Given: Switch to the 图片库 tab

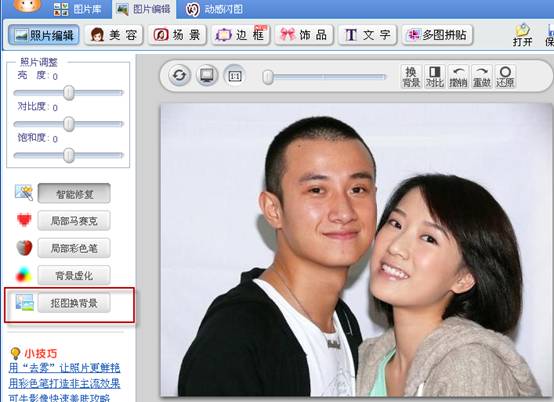Looking at the screenshot, I should [78, 9].
